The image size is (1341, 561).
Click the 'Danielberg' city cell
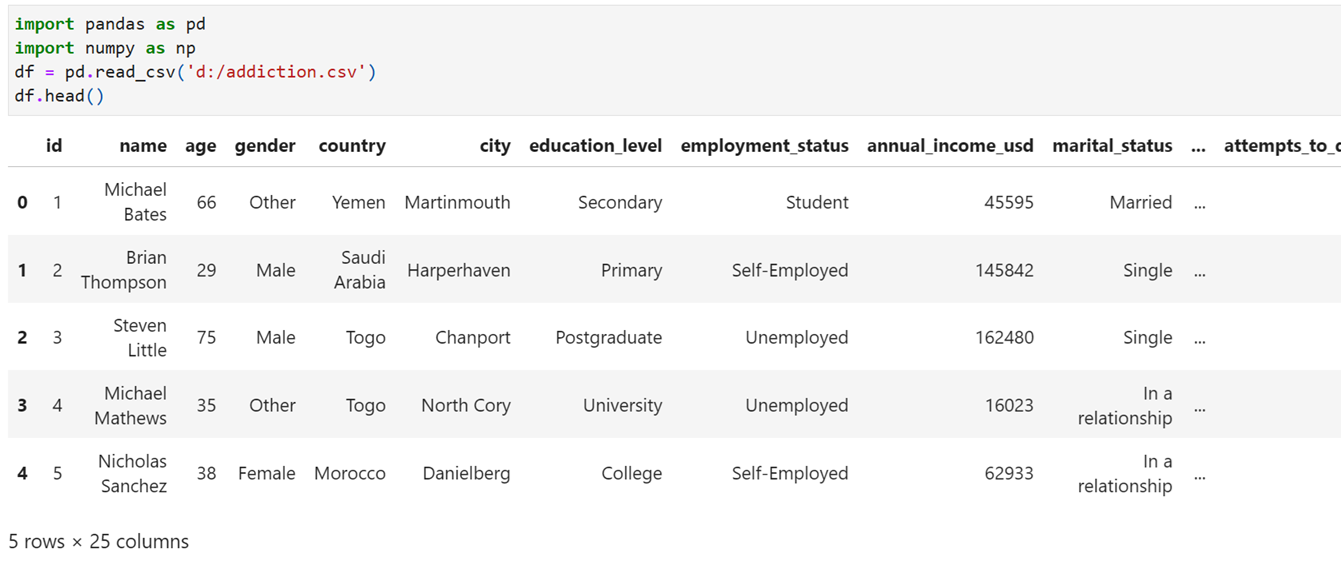point(466,474)
